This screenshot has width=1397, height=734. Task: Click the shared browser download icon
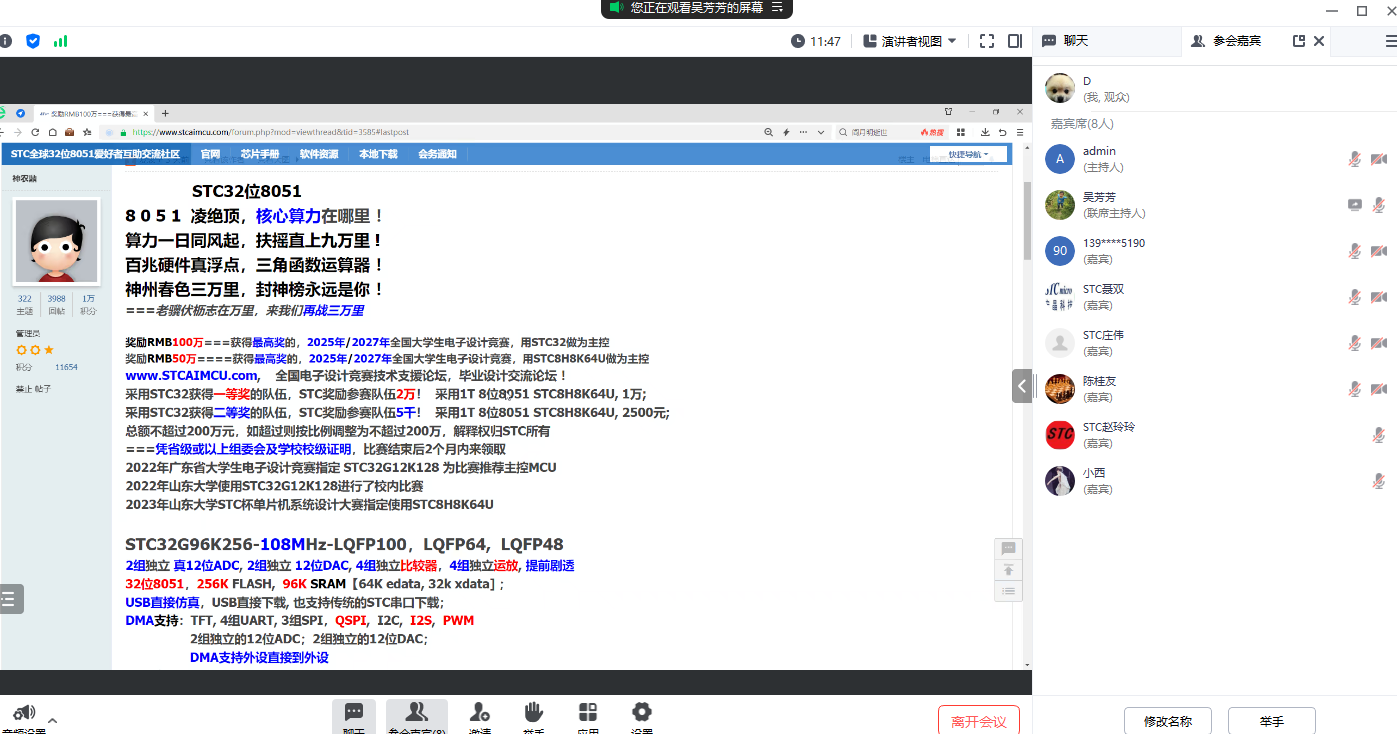(985, 132)
